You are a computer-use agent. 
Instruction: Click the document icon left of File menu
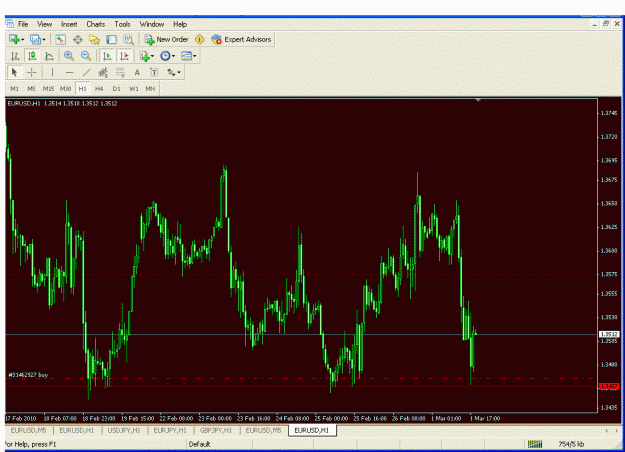[10, 24]
